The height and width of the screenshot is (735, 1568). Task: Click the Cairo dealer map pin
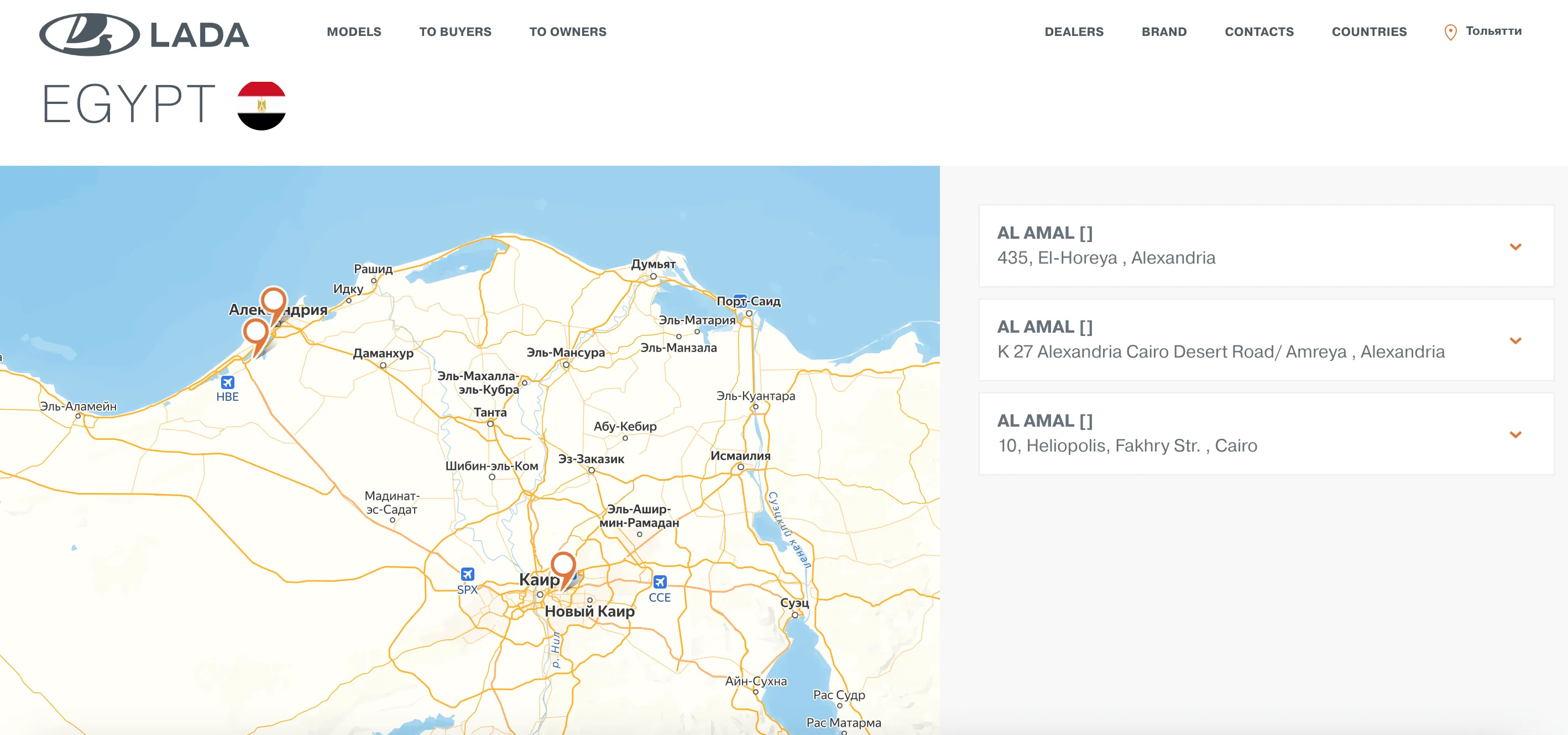pyautogui.click(x=563, y=565)
